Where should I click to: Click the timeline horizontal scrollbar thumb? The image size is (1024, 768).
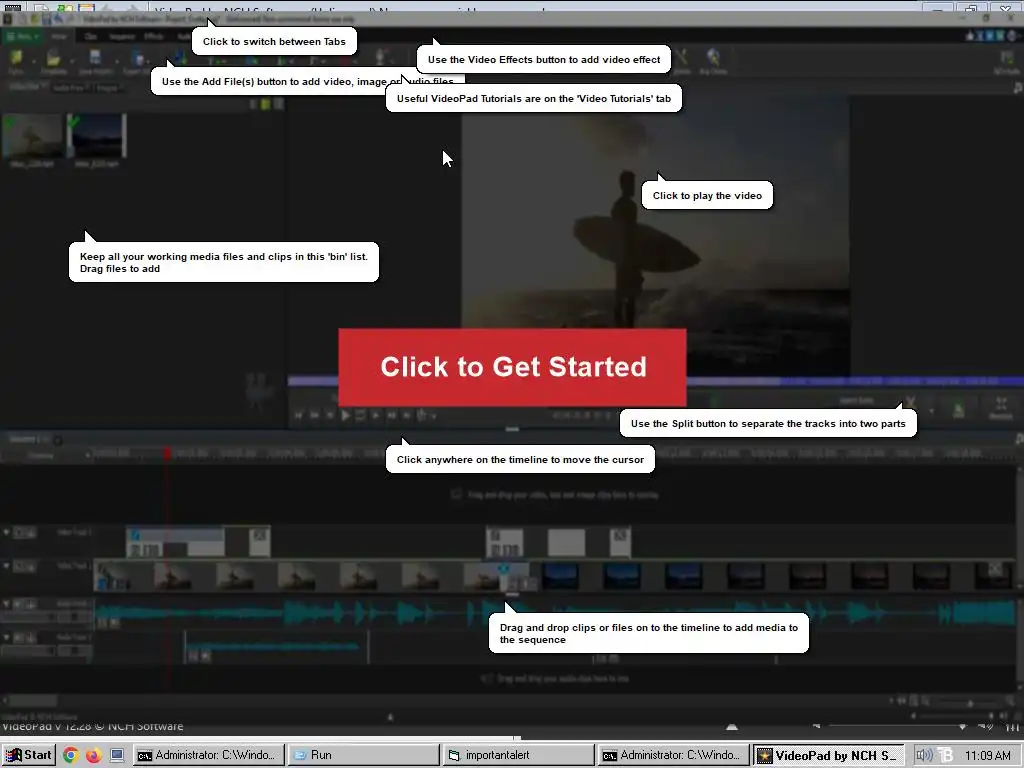click(x=32, y=701)
